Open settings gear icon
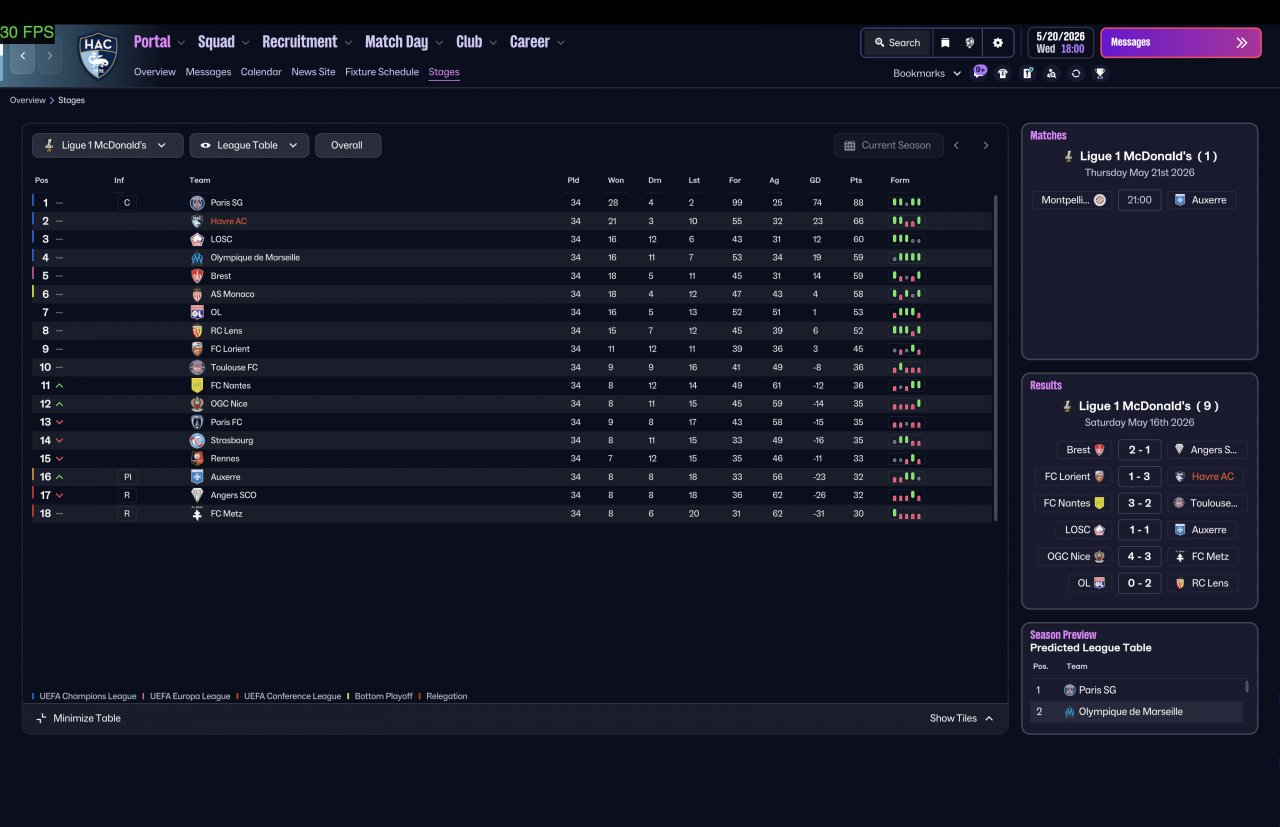This screenshot has height=827, width=1280. [997, 43]
